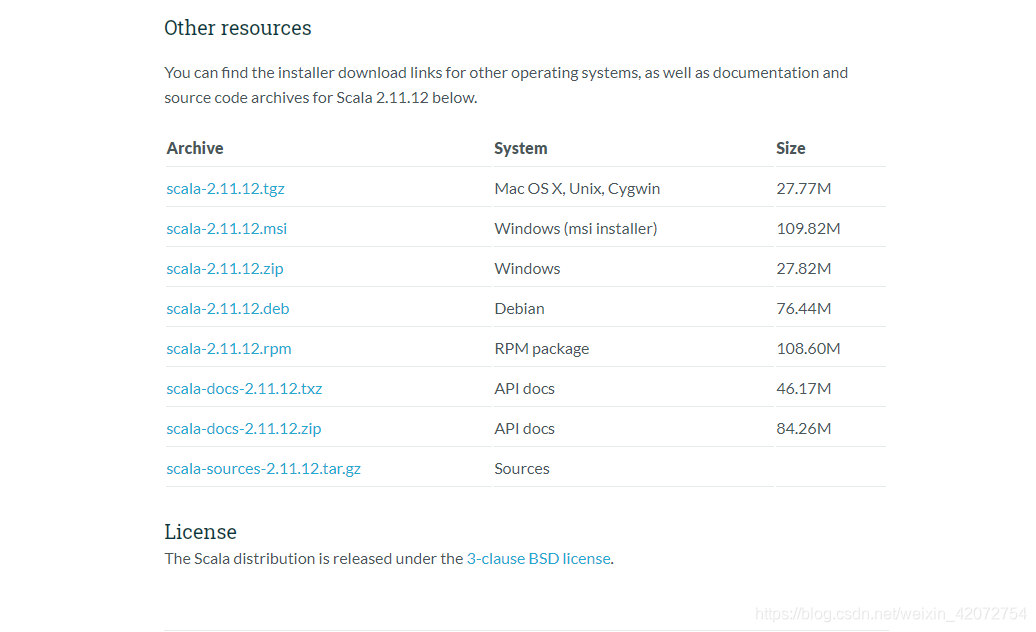Select 'API docs' cell in the docs zip row
The image size is (1036, 632).
point(525,429)
